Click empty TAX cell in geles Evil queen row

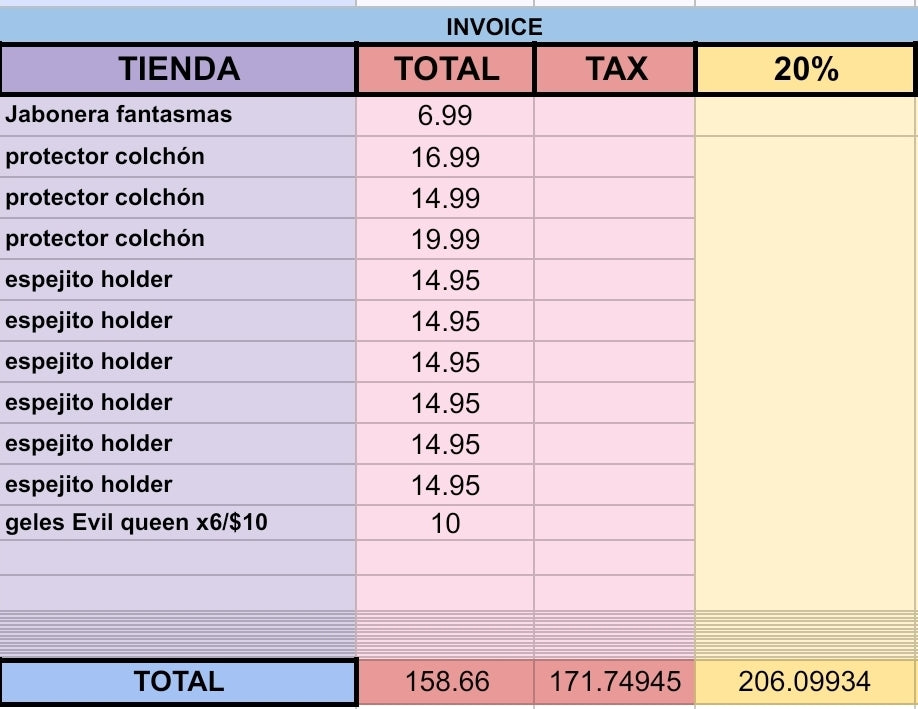click(x=615, y=523)
